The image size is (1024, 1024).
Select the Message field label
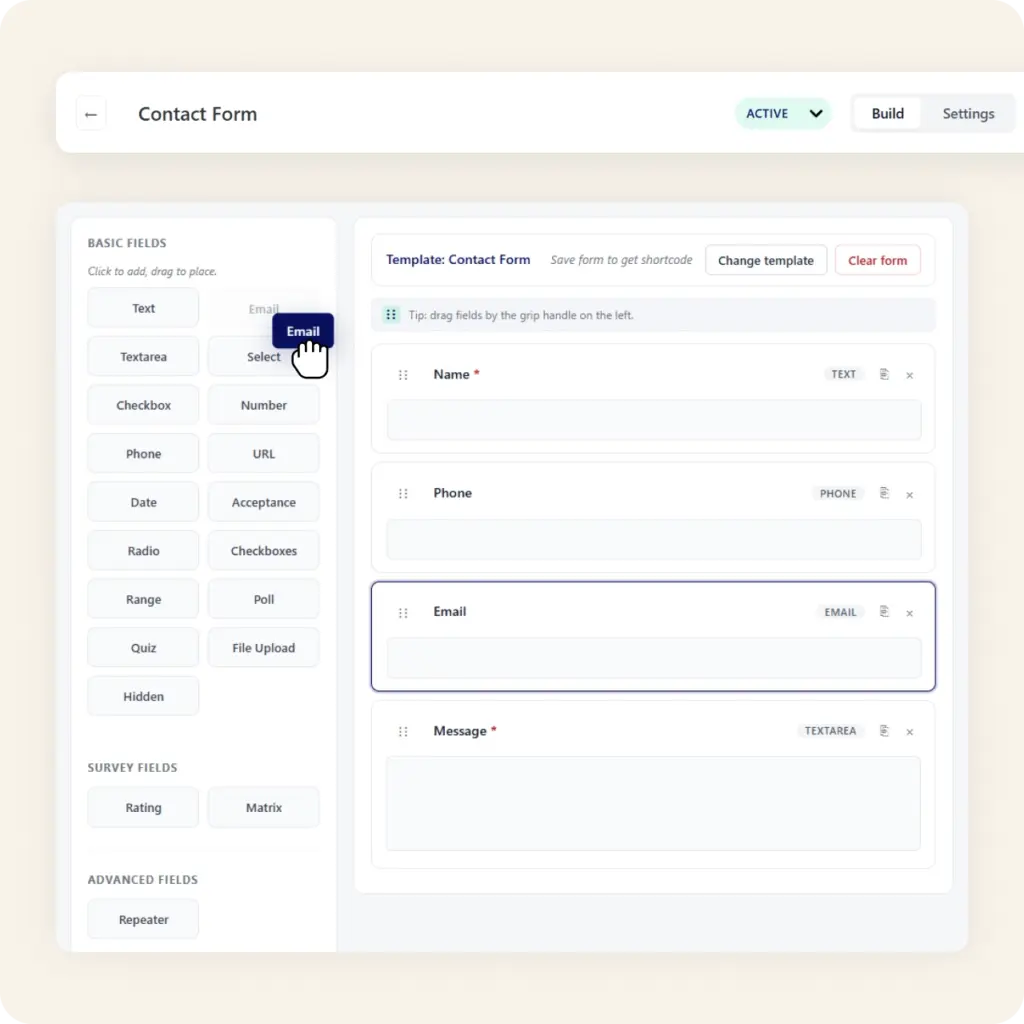(x=460, y=731)
